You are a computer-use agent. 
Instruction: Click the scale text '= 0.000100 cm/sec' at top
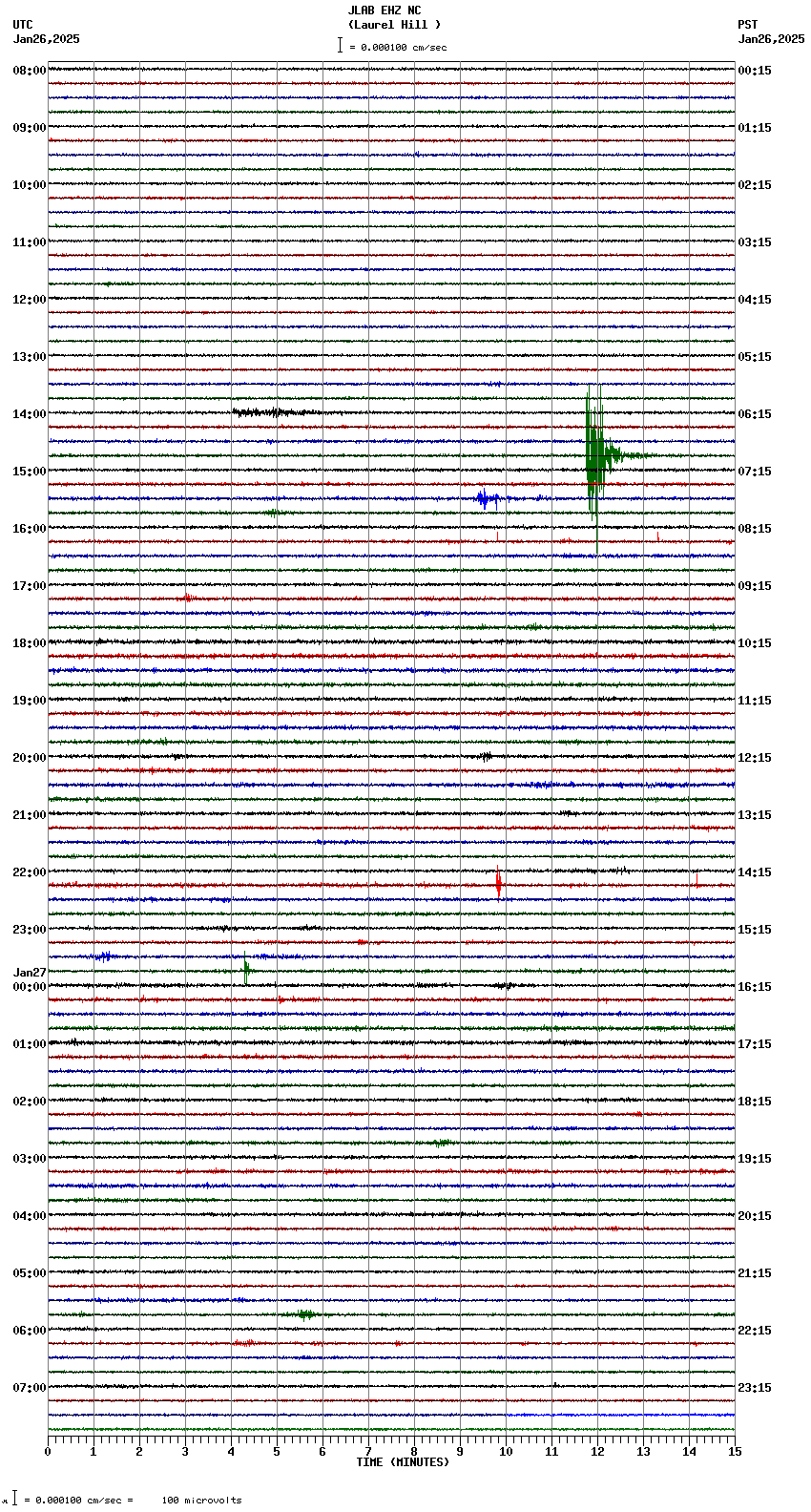[398, 47]
